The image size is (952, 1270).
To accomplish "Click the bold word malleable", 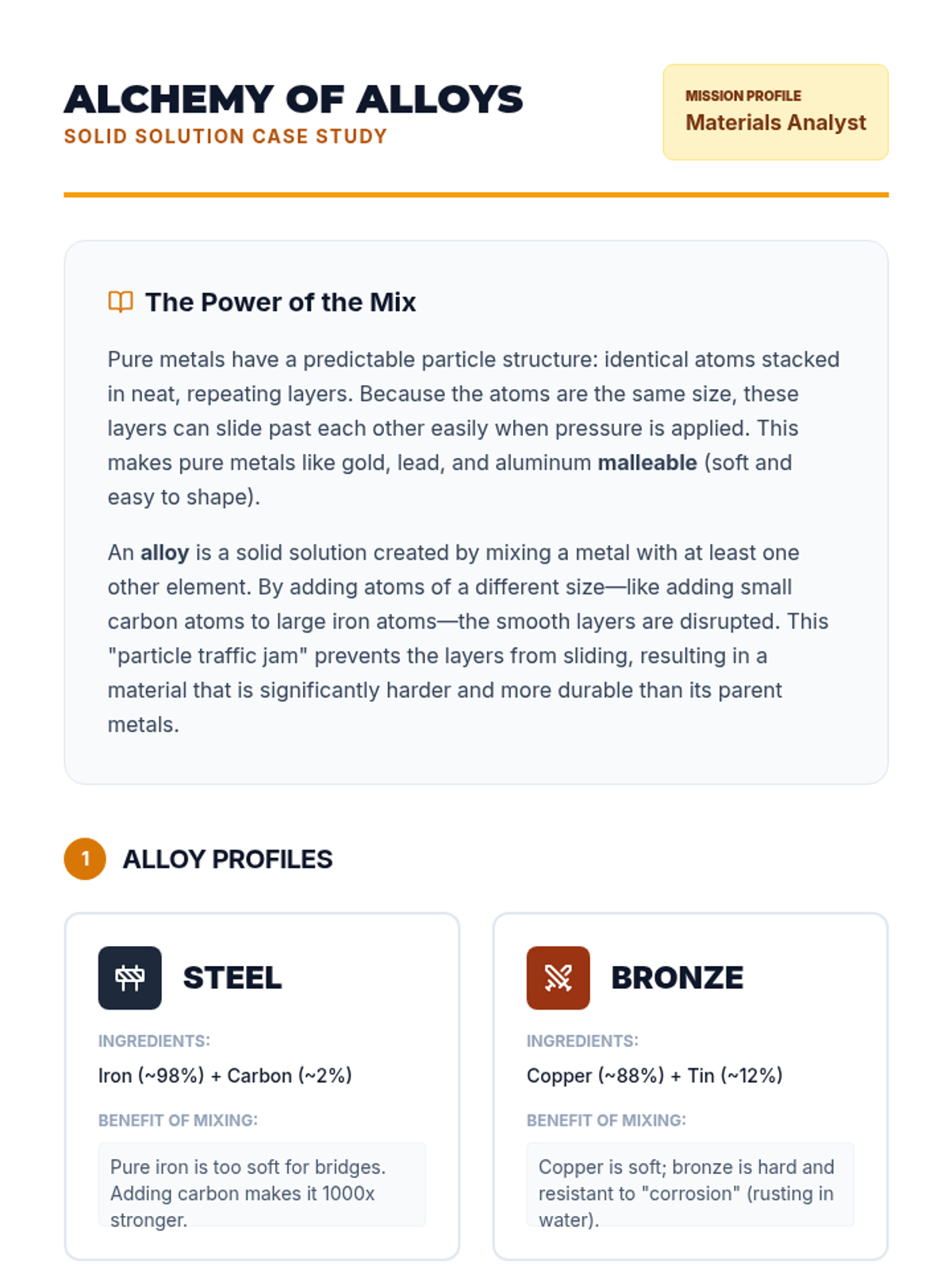I will 647,463.
